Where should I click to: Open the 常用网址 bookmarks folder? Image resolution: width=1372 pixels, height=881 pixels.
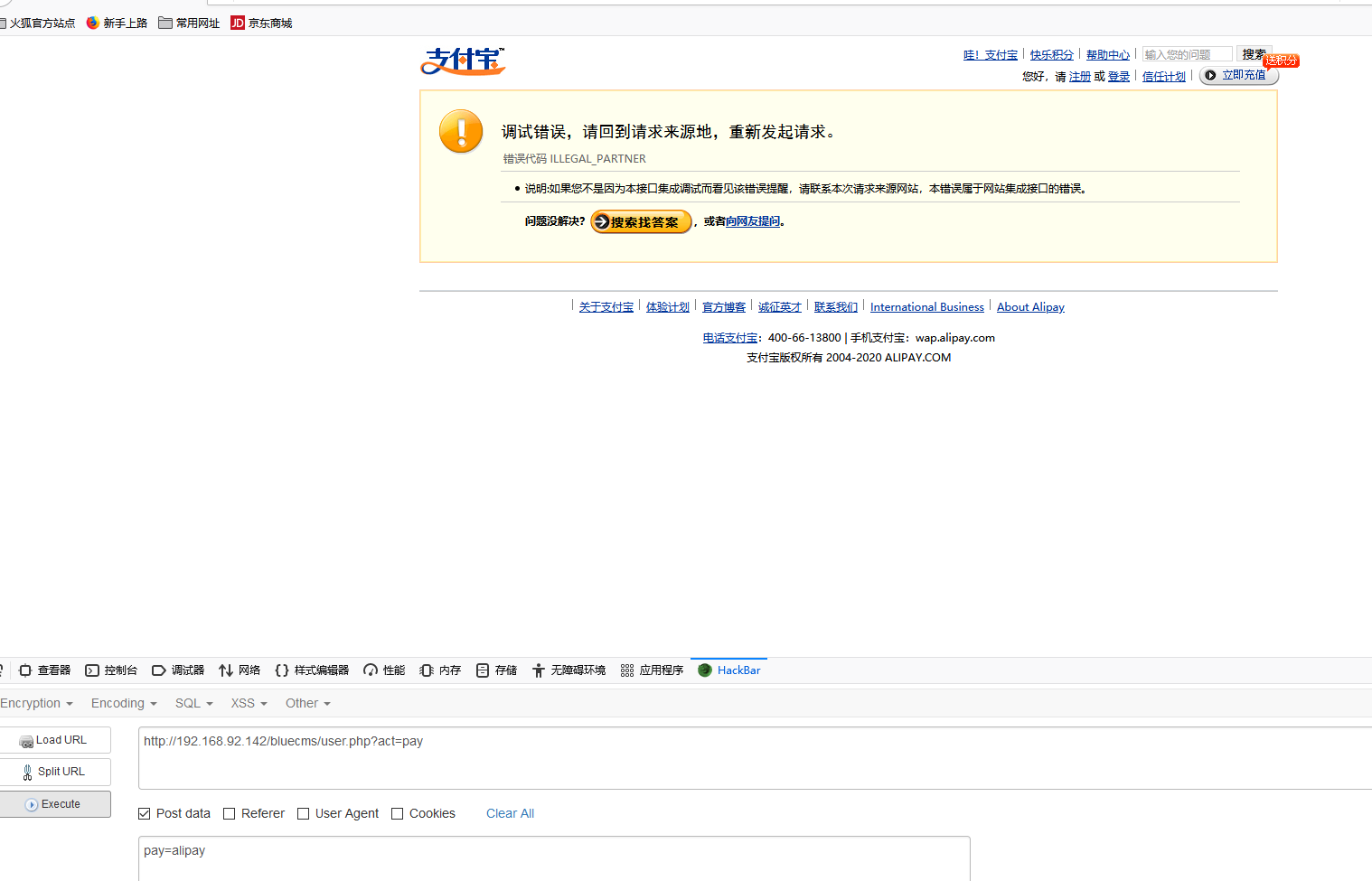pos(189,23)
